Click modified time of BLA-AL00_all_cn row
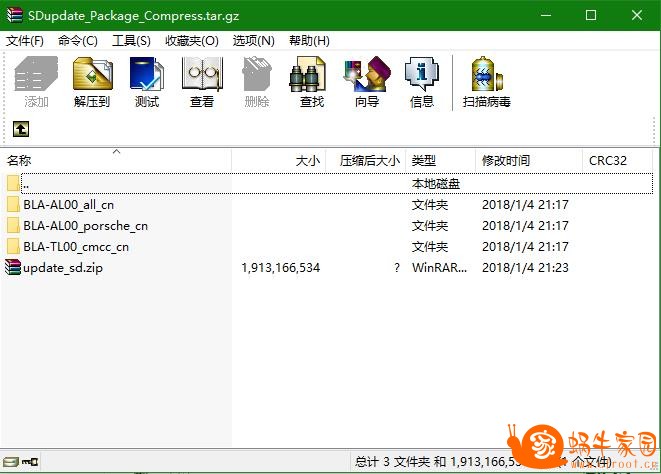661x474 pixels. coord(525,205)
